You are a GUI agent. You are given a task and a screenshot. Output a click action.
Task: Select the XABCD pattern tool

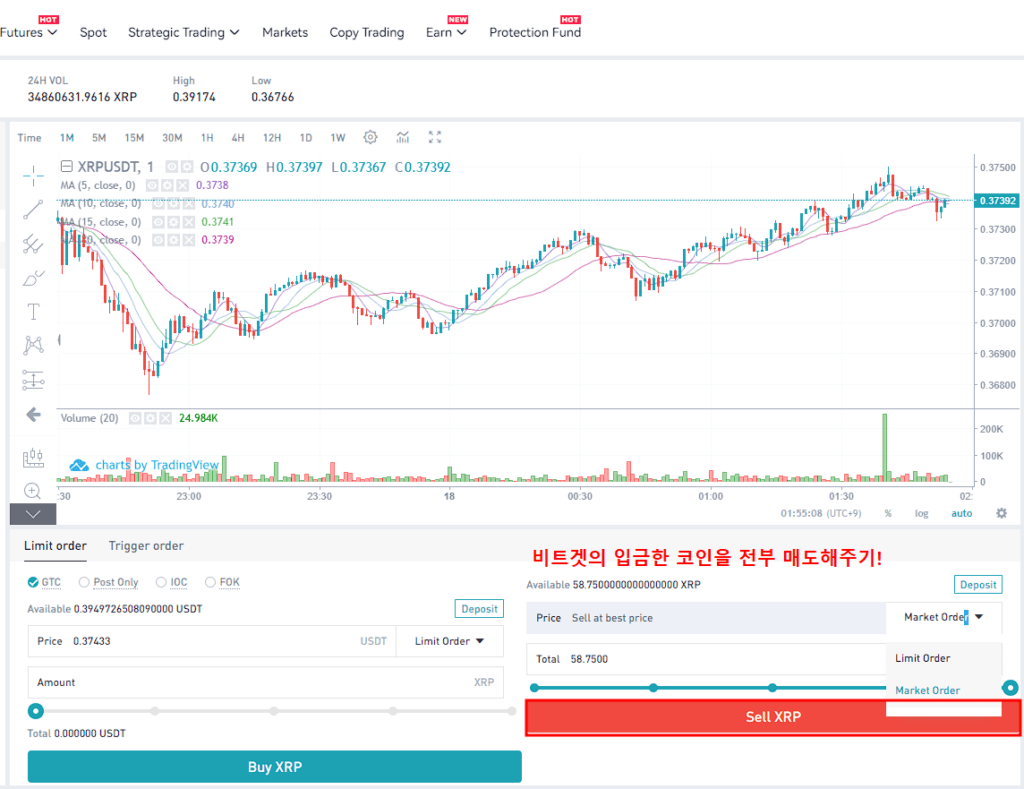tap(32, 344)
